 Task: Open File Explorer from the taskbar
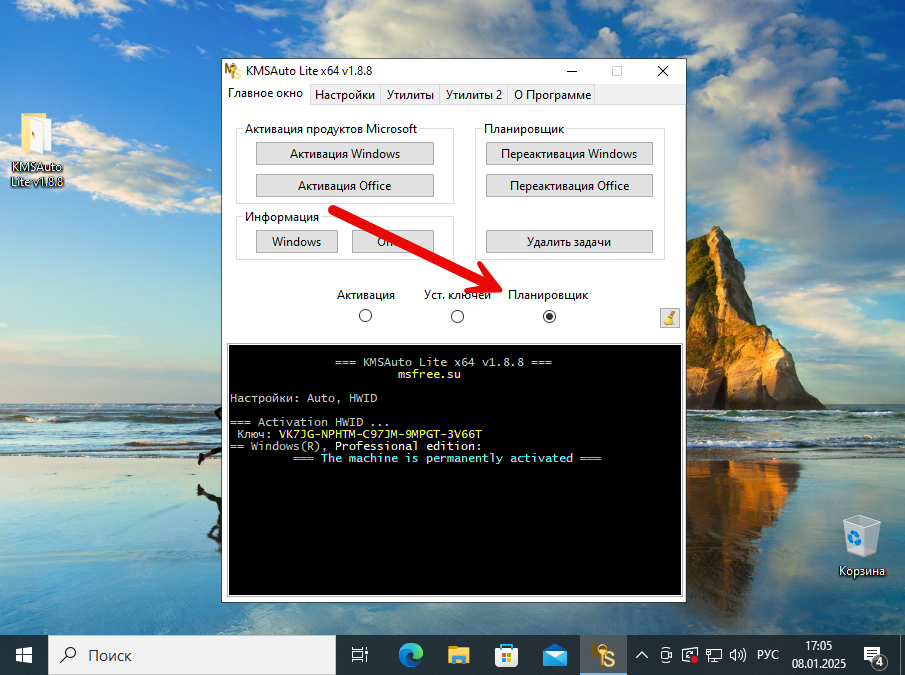coord(458,655)
